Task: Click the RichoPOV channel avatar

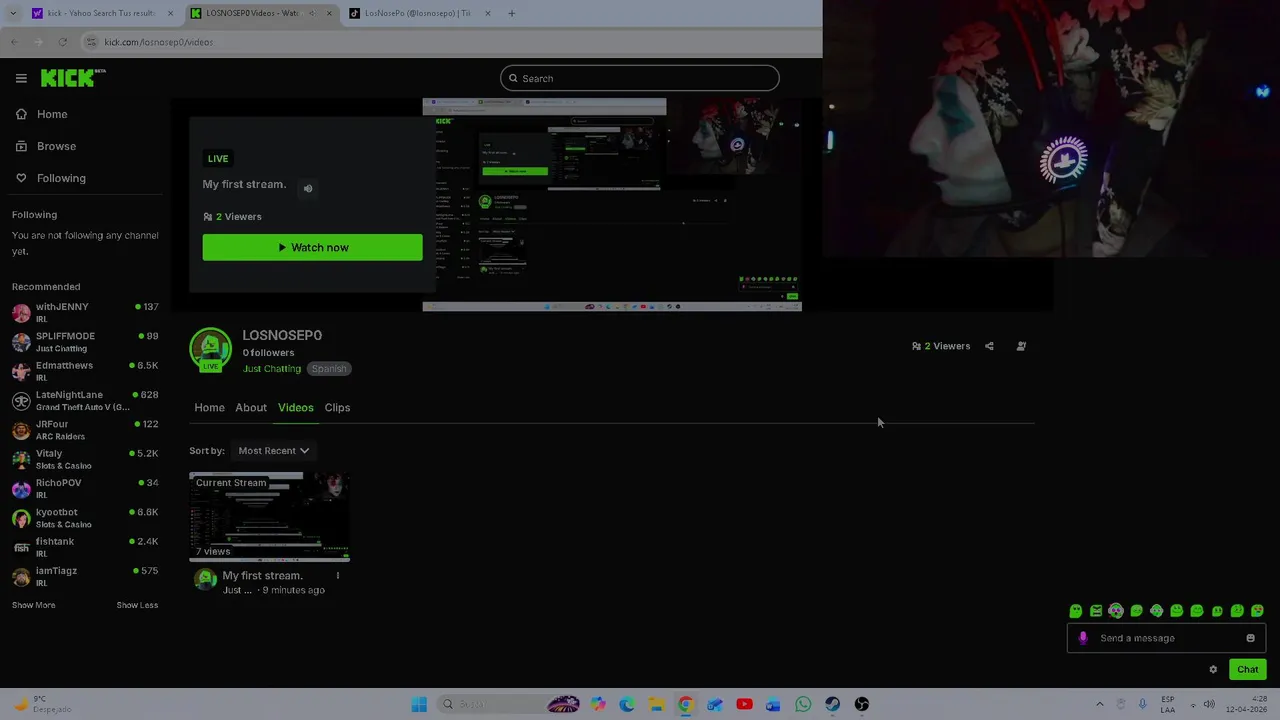Action: click(x=21, y=489)
